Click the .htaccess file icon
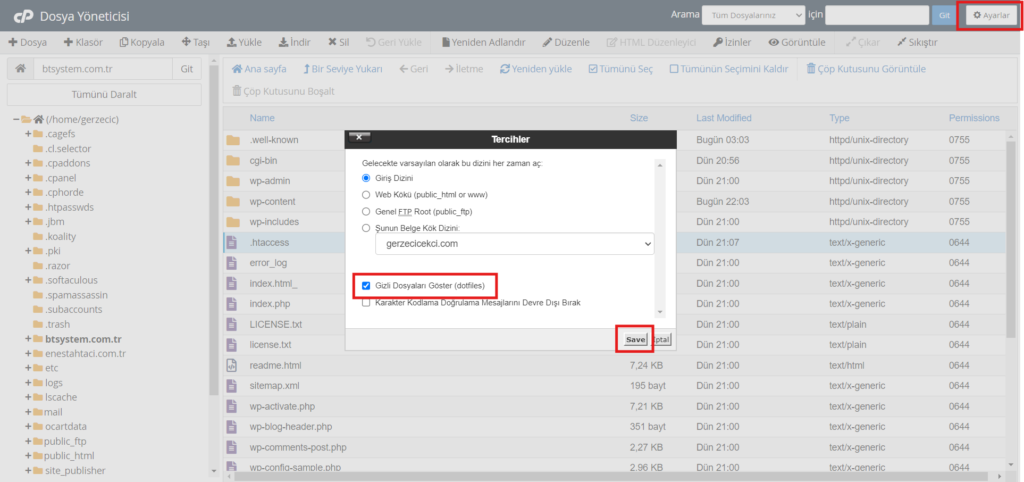The width and height of the screenshot is (1024, 482). tap(231, 242)
